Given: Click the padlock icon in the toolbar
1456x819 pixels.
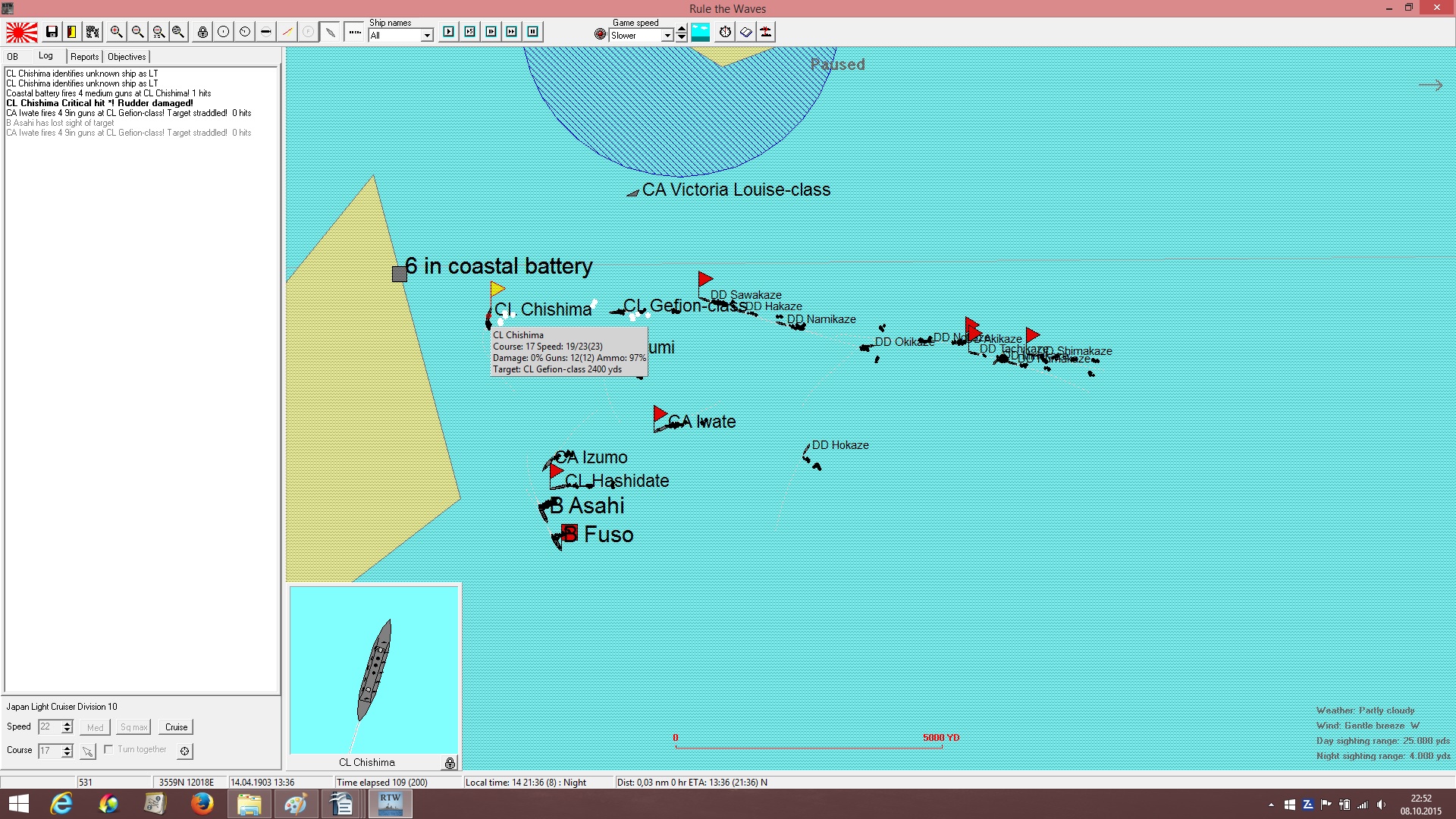Looking at the screenshot, I should pyautogui.click(x=202, y=32).
